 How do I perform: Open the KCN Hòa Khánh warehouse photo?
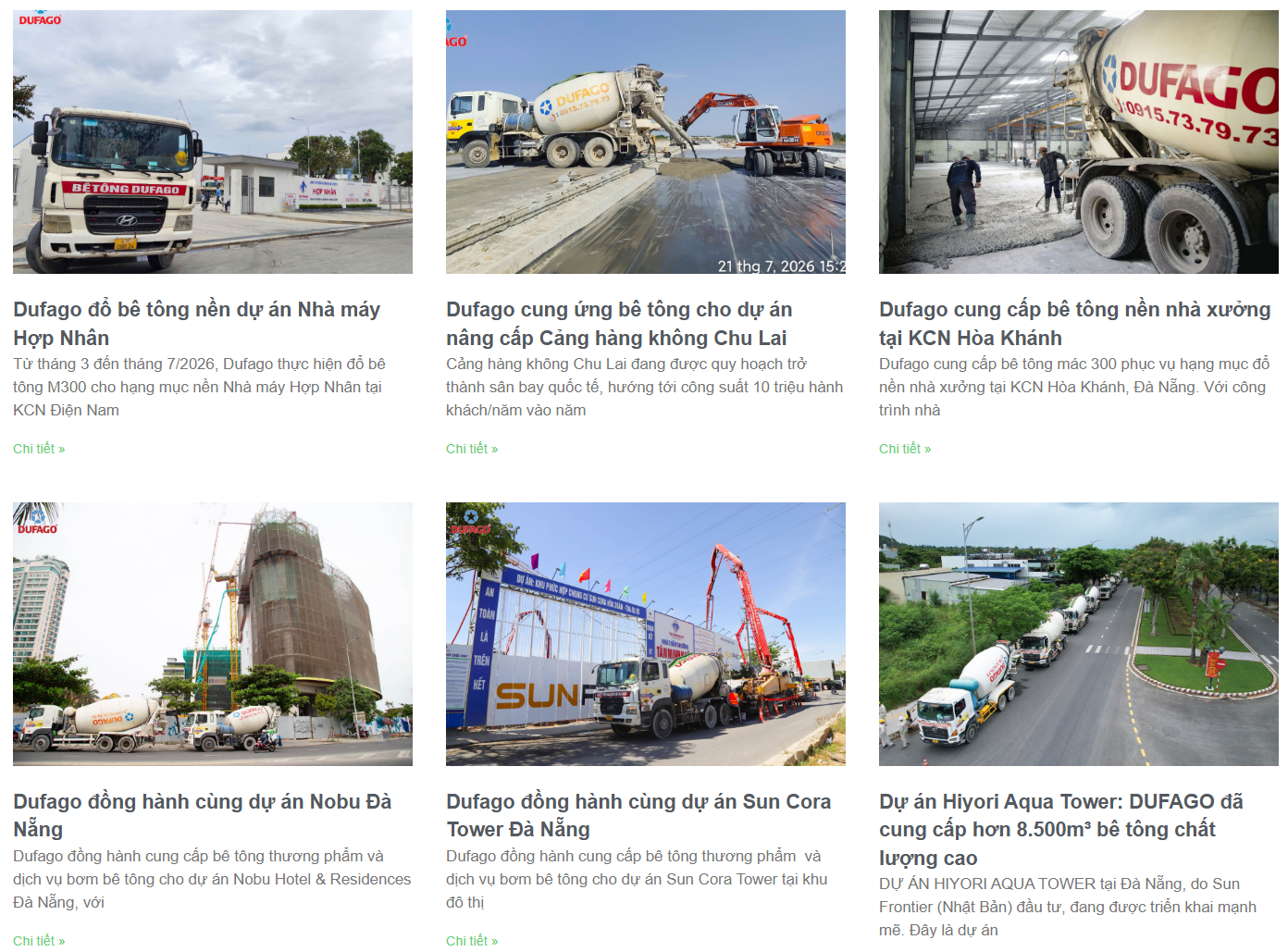[1079, 142]
